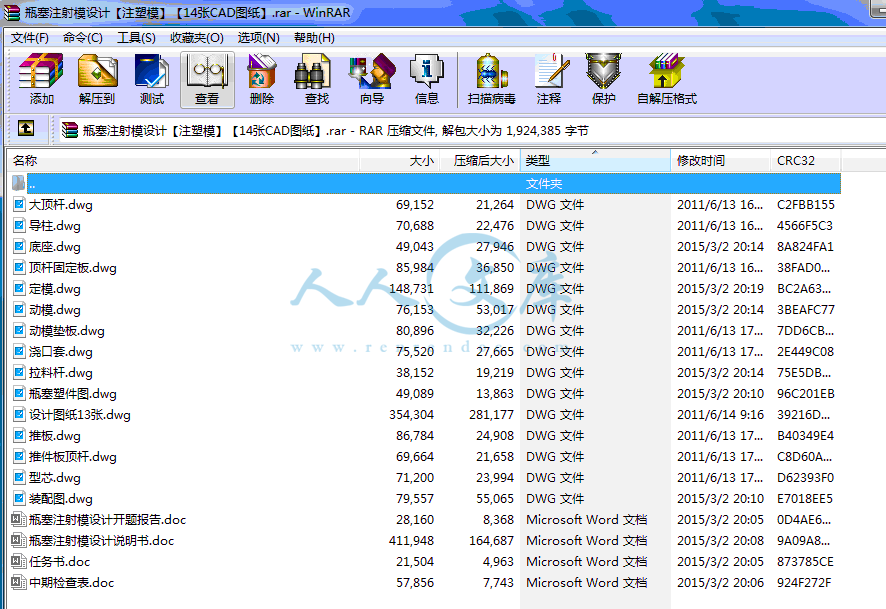Image resolution: width=886 pixels, height=609 pixels.
Task: Sort by the CRC32 column header
Action: 806,160
